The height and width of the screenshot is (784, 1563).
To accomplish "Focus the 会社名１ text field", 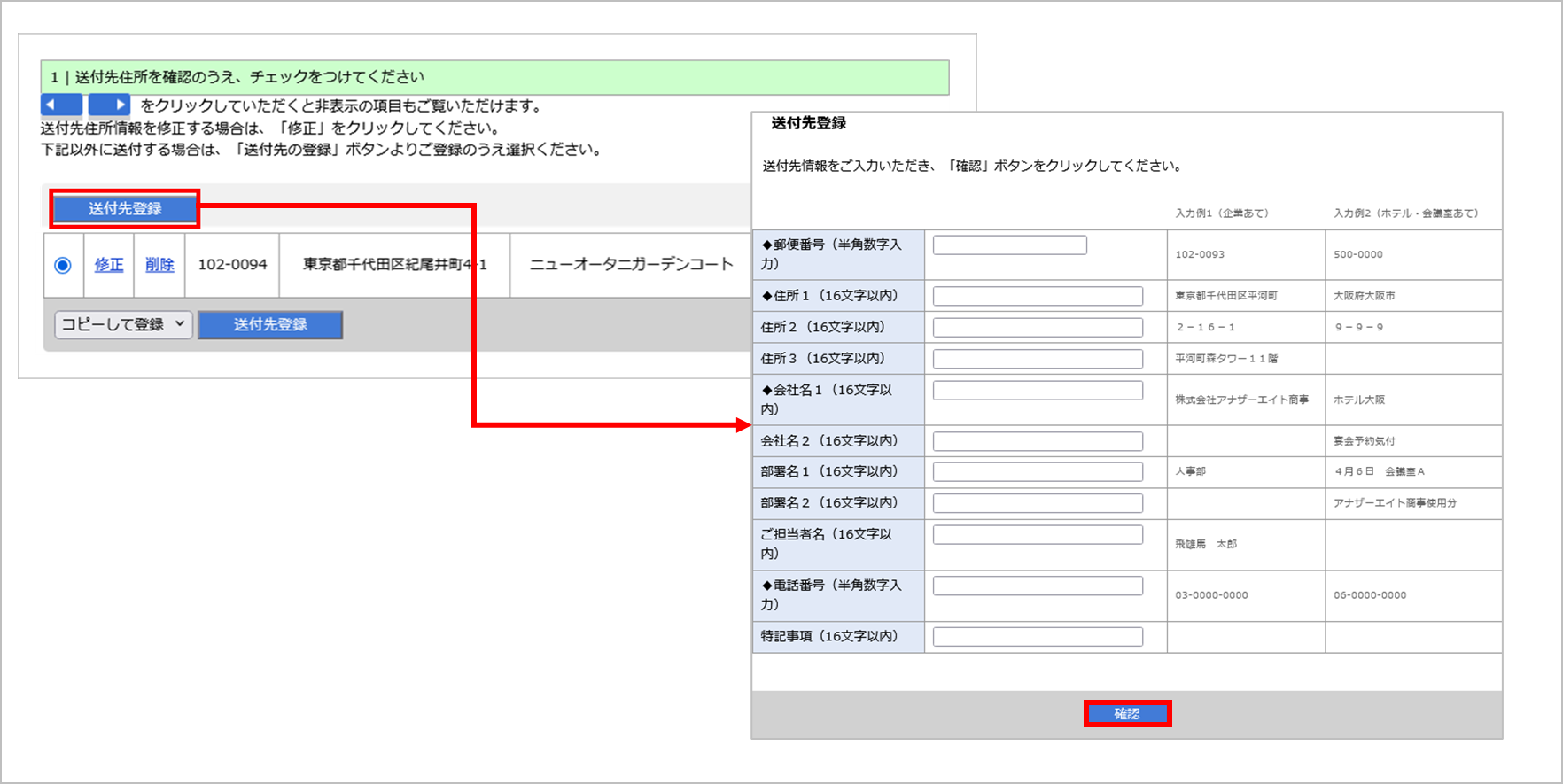I will pyautogui.click(x=1038, y=391).
